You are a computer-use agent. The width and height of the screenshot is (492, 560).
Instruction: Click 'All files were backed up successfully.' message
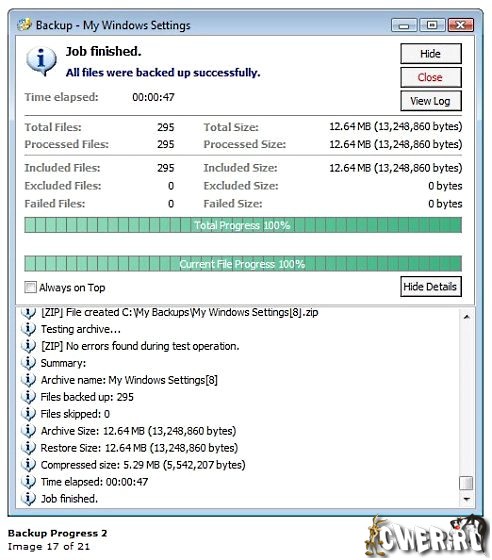click(163, 72)
